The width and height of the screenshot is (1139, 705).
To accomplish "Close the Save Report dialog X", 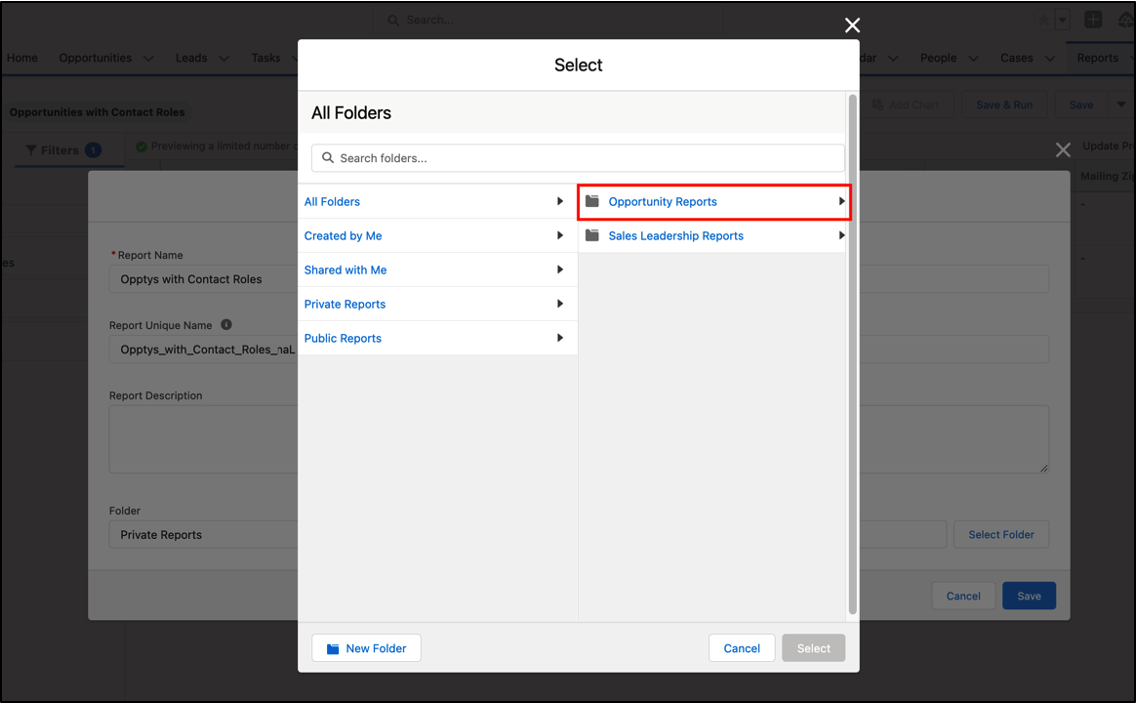I will click(1063, 150).
